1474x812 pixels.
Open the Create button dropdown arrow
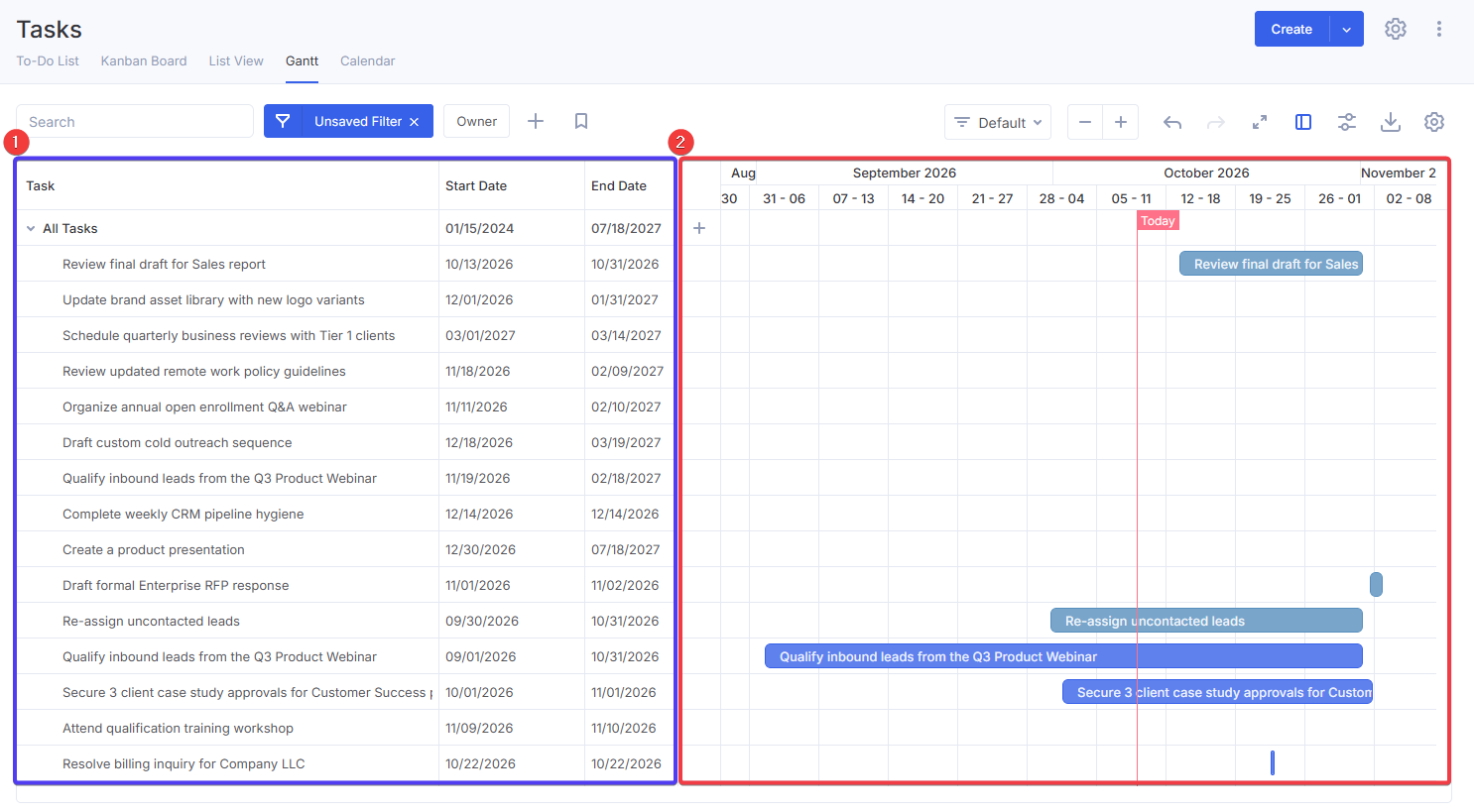pos(1346,29)
